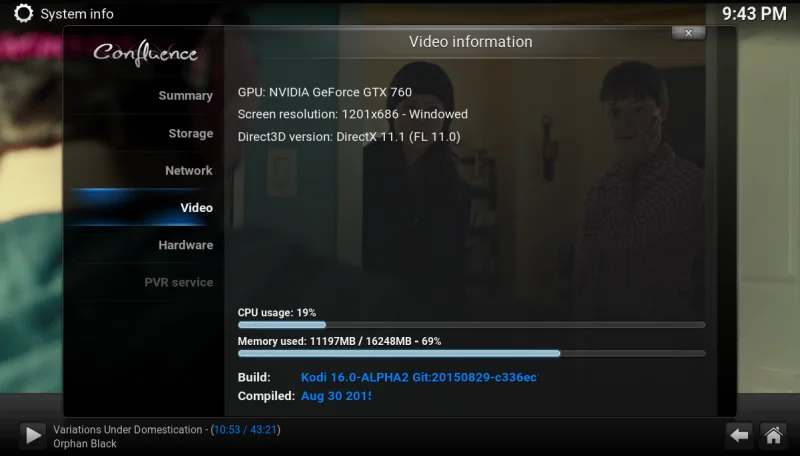Click the Memory used progress bar

(x=471, y=353)
